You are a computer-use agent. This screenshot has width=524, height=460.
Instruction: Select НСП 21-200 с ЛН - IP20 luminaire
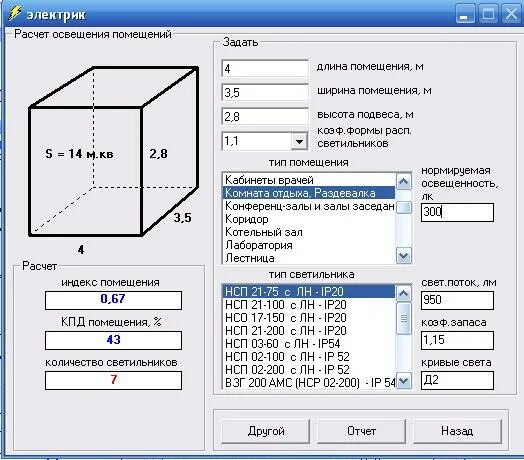(308, 331)
